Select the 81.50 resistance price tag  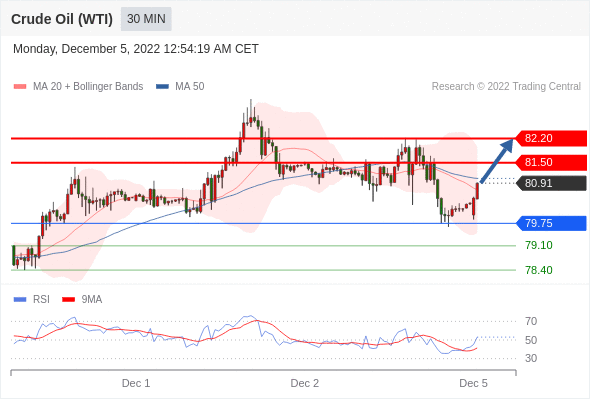[551, 163]
